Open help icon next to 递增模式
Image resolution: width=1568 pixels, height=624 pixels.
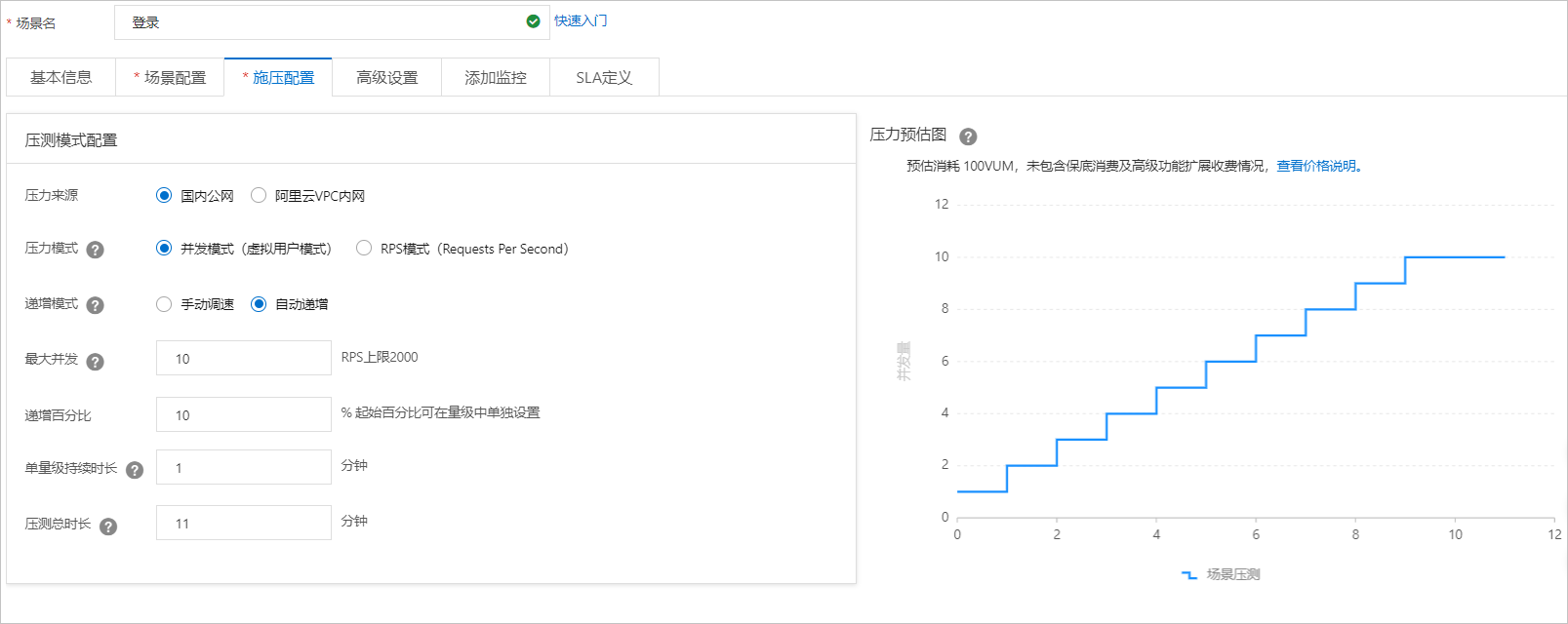[95, 305]
